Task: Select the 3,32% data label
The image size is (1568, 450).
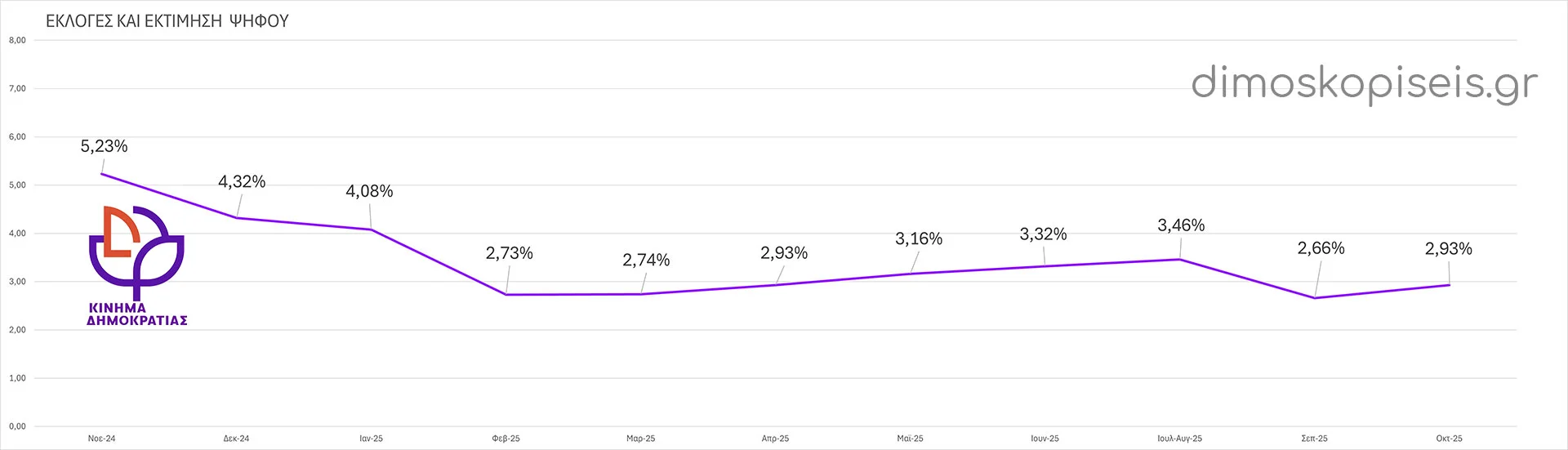Action: point(1043,234)
